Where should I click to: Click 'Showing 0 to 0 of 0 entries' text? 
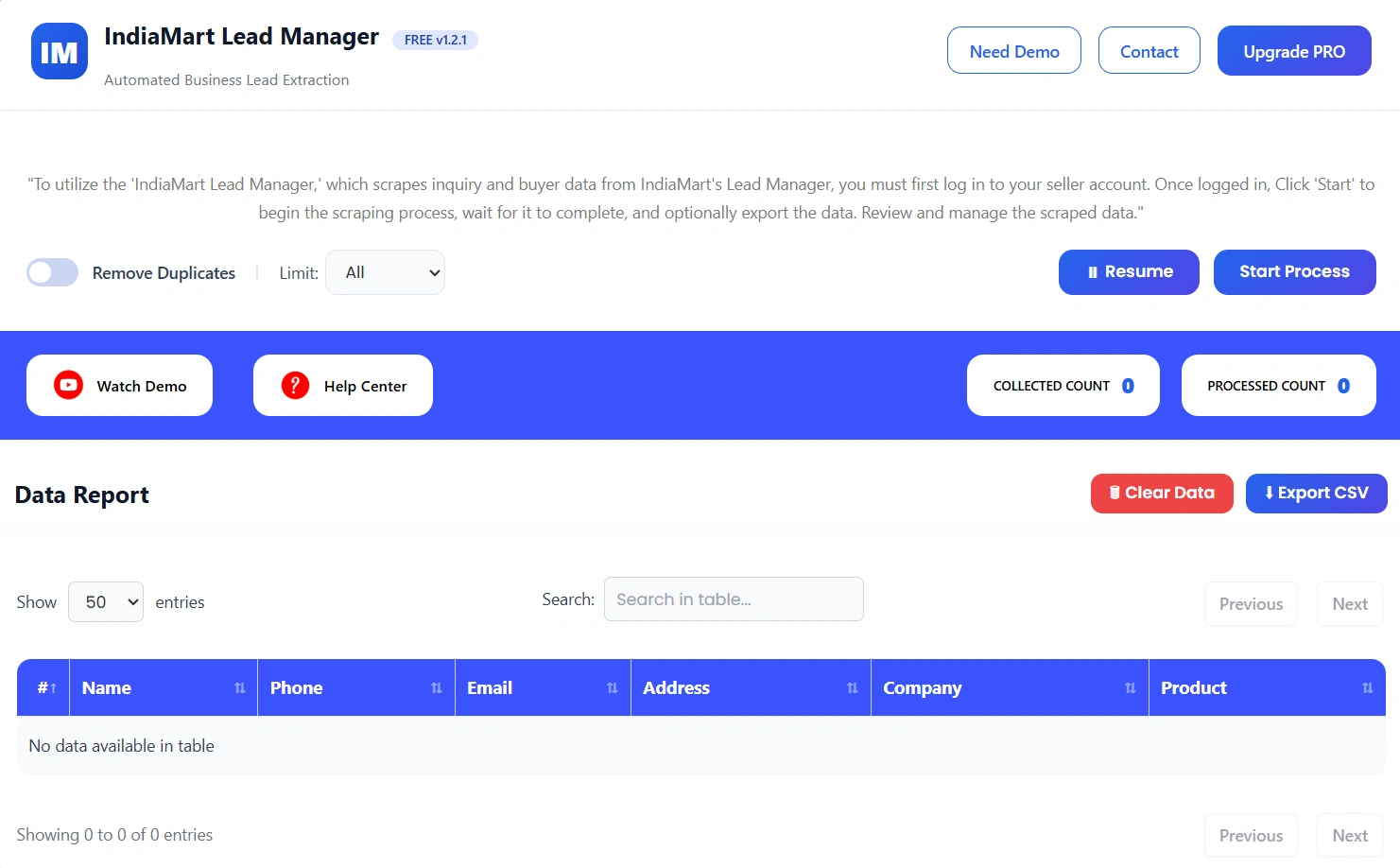(x=114, y=835)
